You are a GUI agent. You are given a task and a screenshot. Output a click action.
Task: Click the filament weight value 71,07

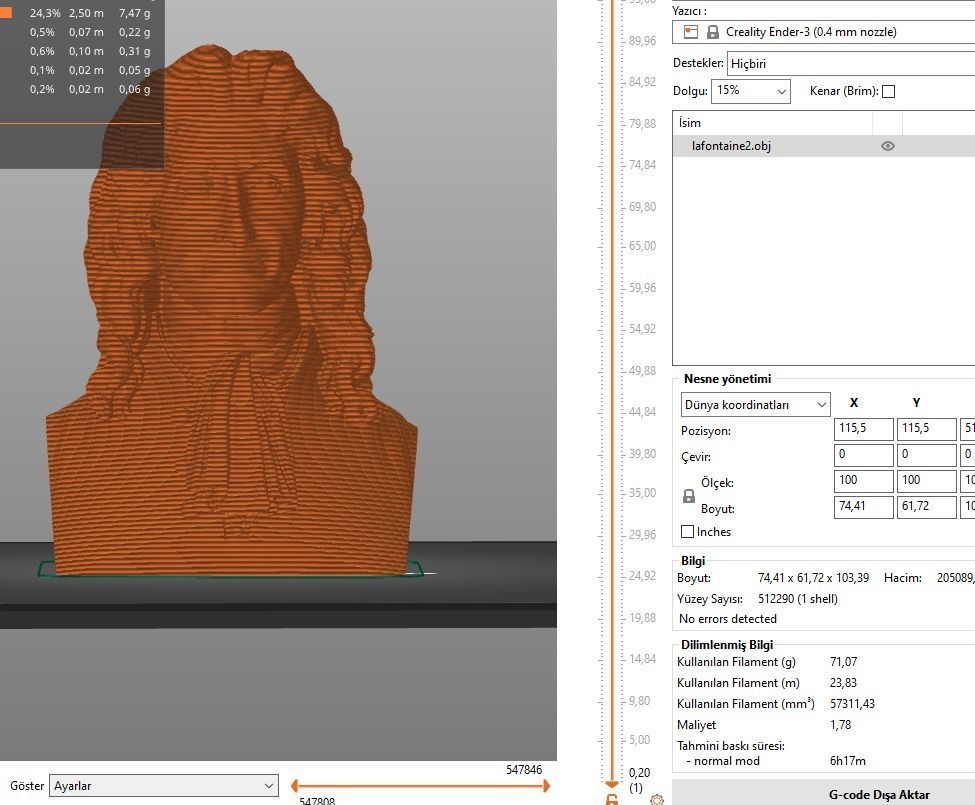tap(843, 662)
